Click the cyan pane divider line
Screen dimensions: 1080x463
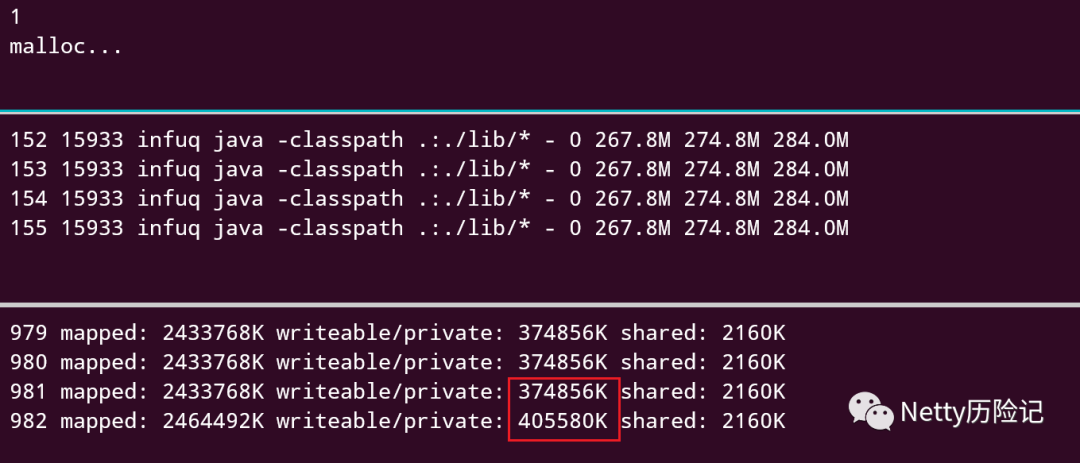540,111
